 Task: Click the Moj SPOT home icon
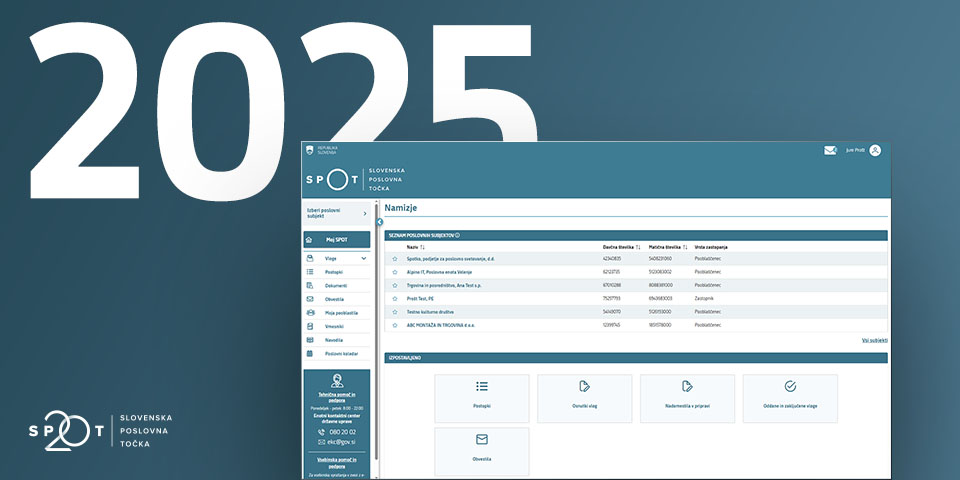(x=309, y=239)
